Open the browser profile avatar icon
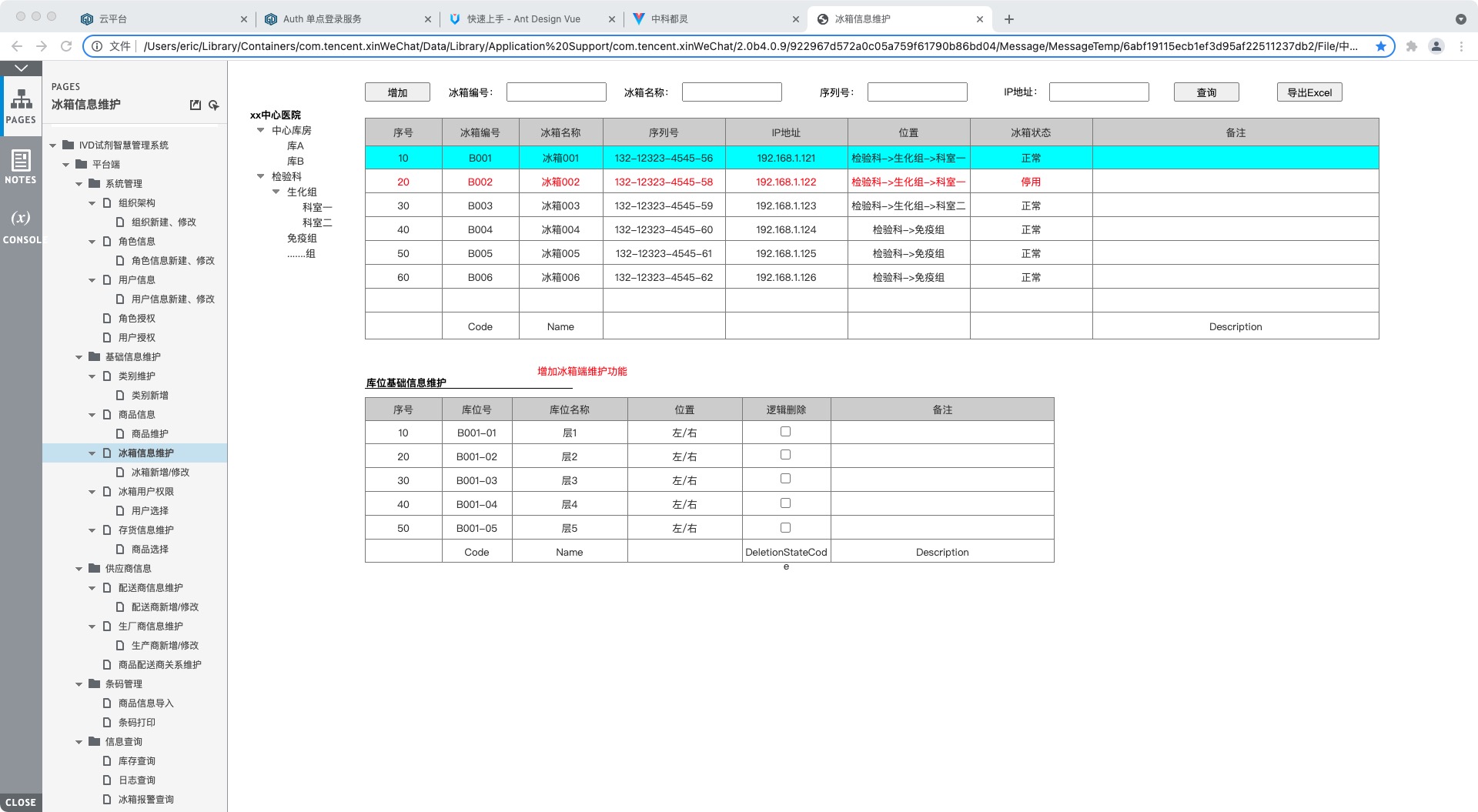1478x812 pixels. (1436, 46)
